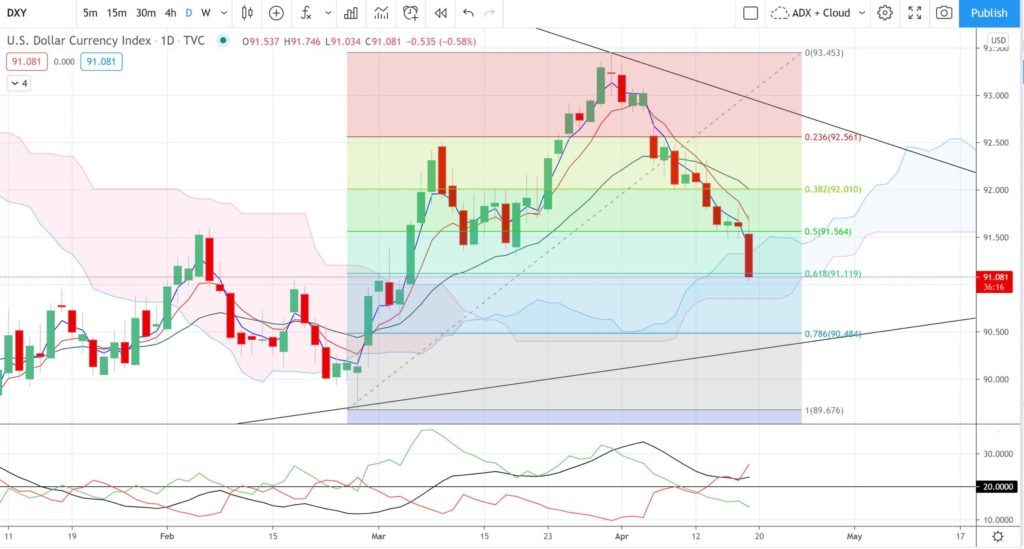Click the 0.236(92.561) Fibonacci level label

click(x=832, y=137)
